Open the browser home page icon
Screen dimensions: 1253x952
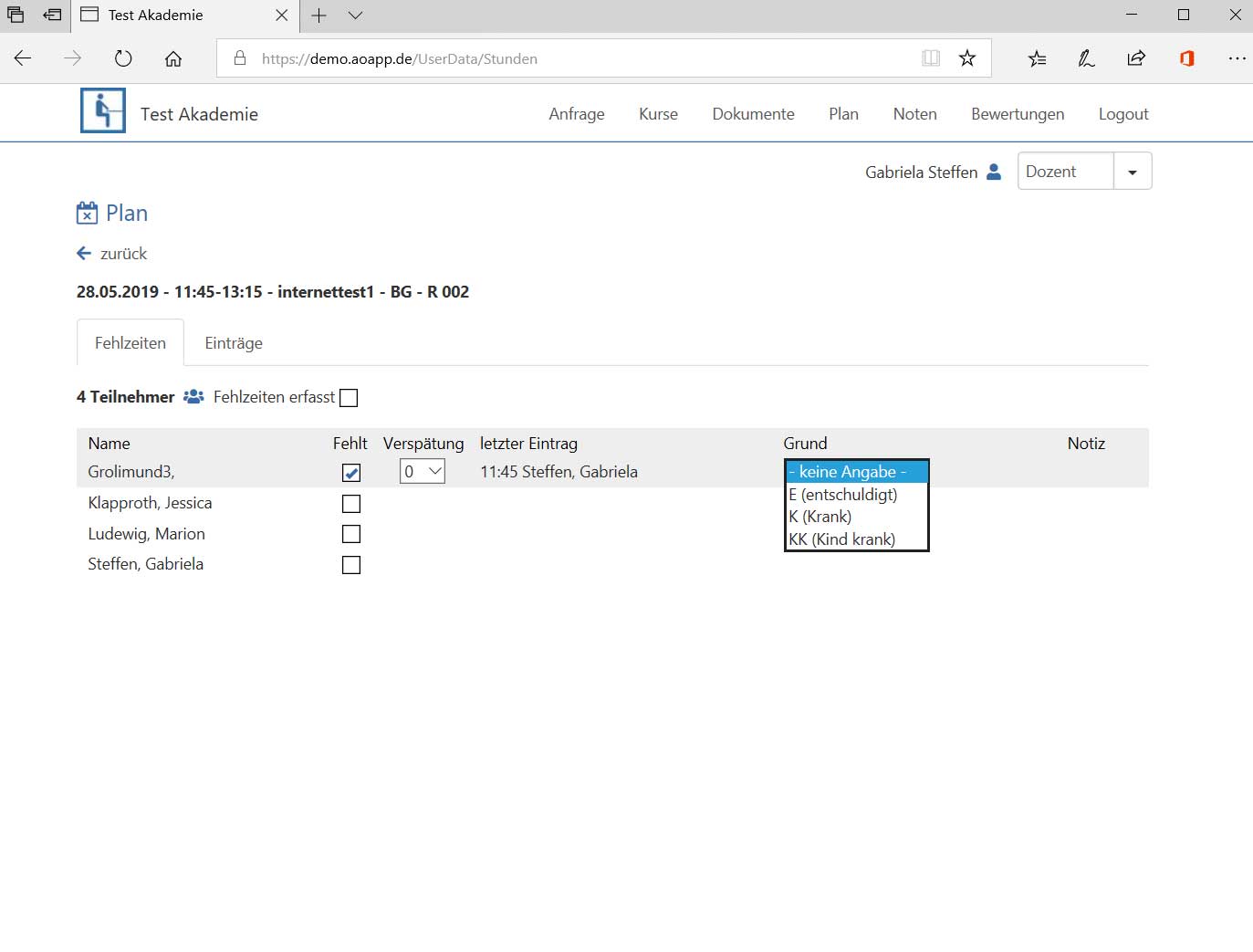[173, 58]
